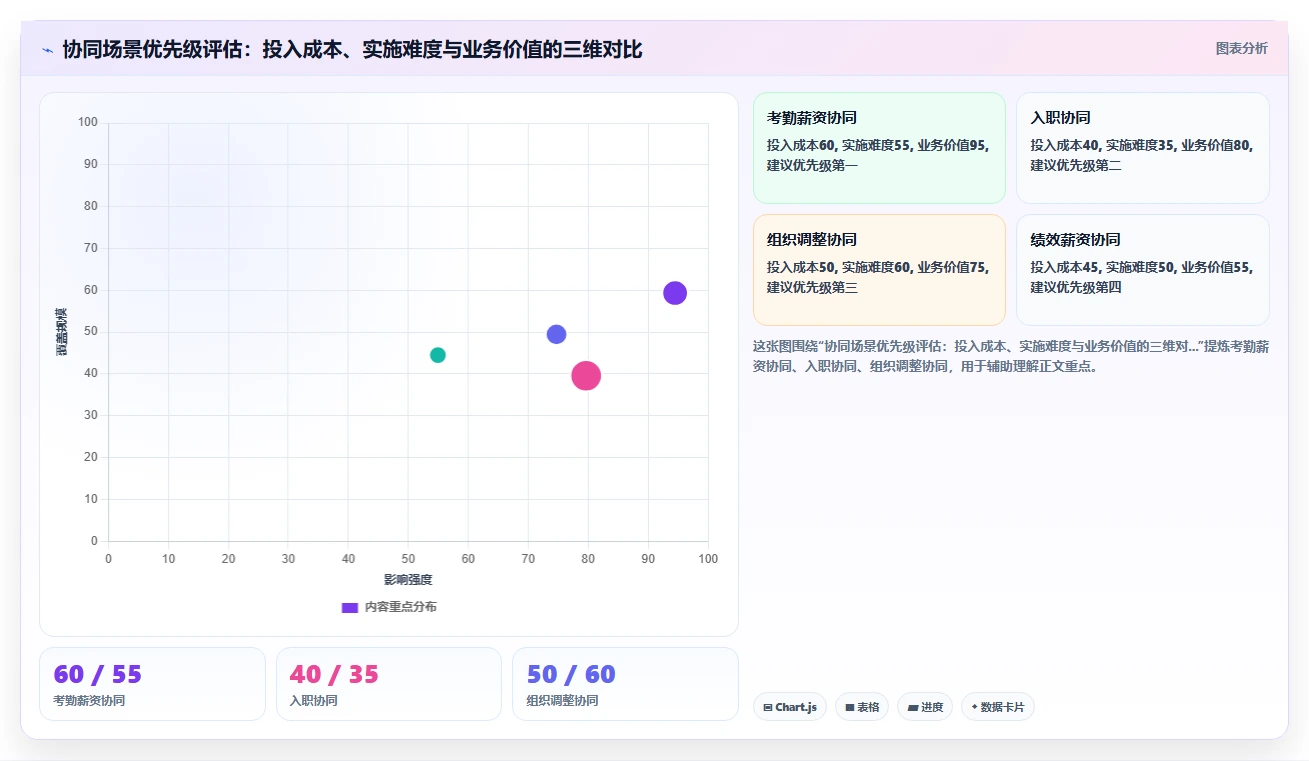
Task: Select the pink bubble in the chart
Action: click(586, 376)
